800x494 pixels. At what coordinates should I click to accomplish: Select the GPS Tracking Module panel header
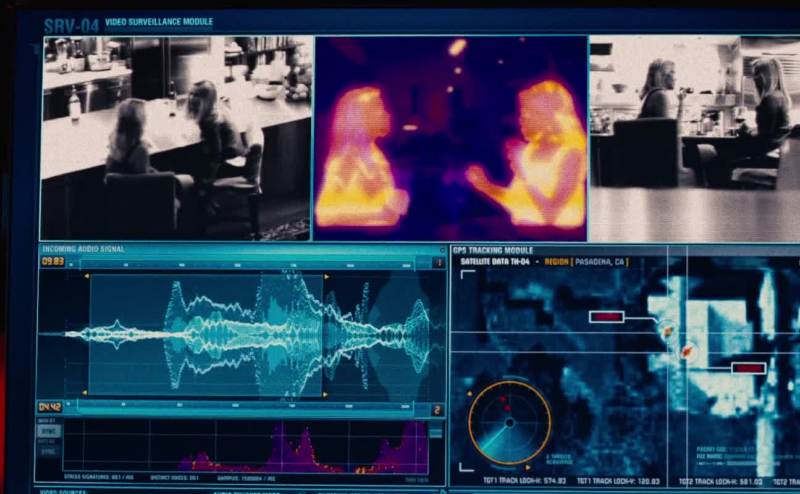point(493,249)
